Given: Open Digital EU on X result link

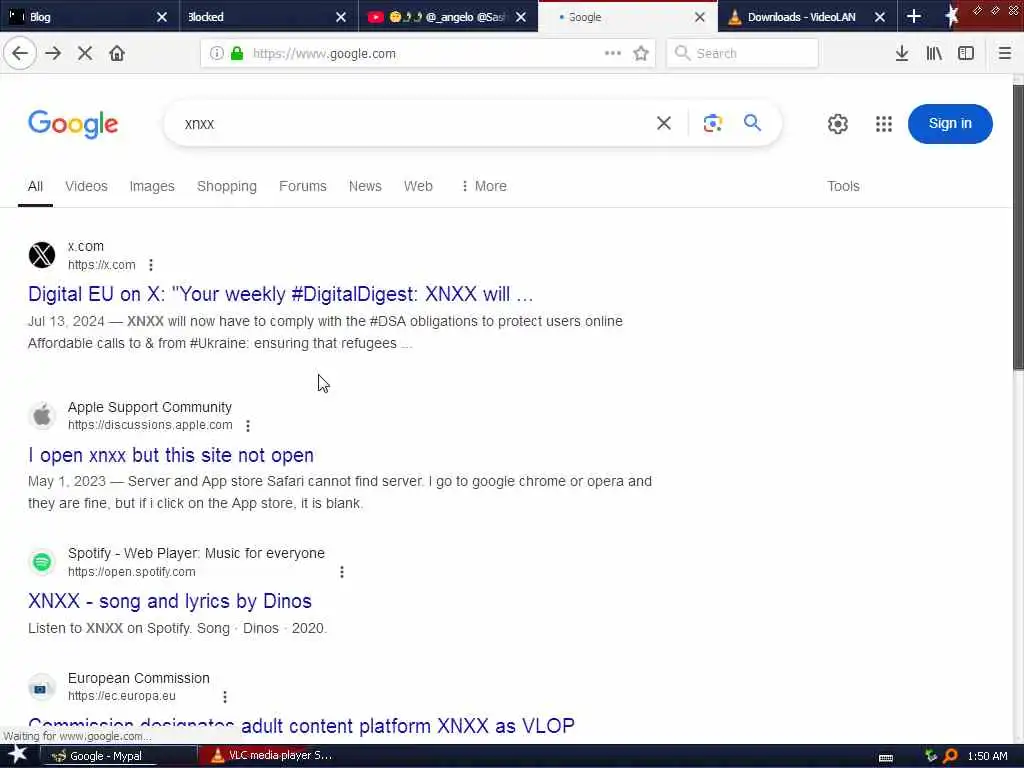Looking at the screenshot, I should tap(281, 294).
